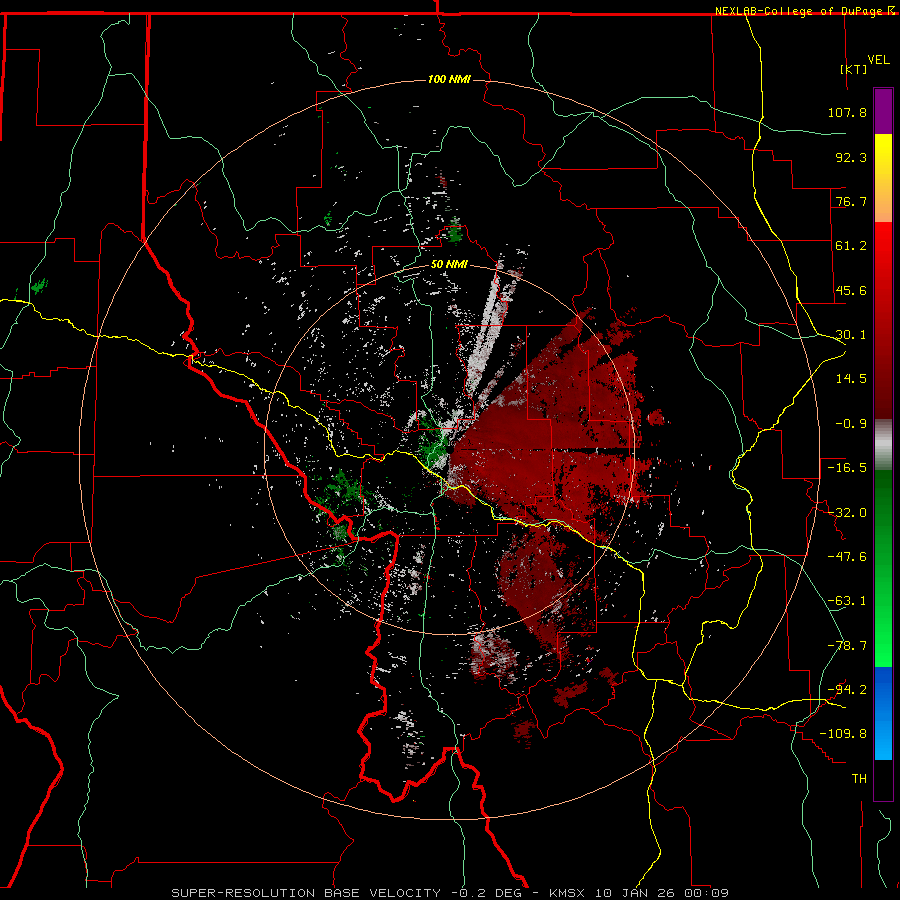Click the 100 NMI range ring label

coord(449,79)
